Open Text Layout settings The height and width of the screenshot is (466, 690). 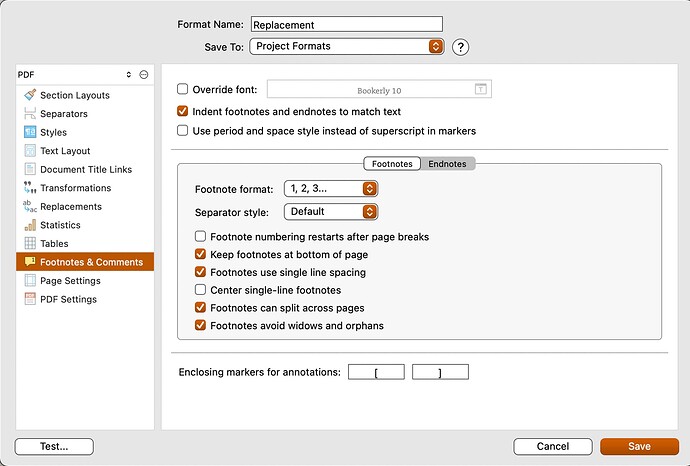85,150
